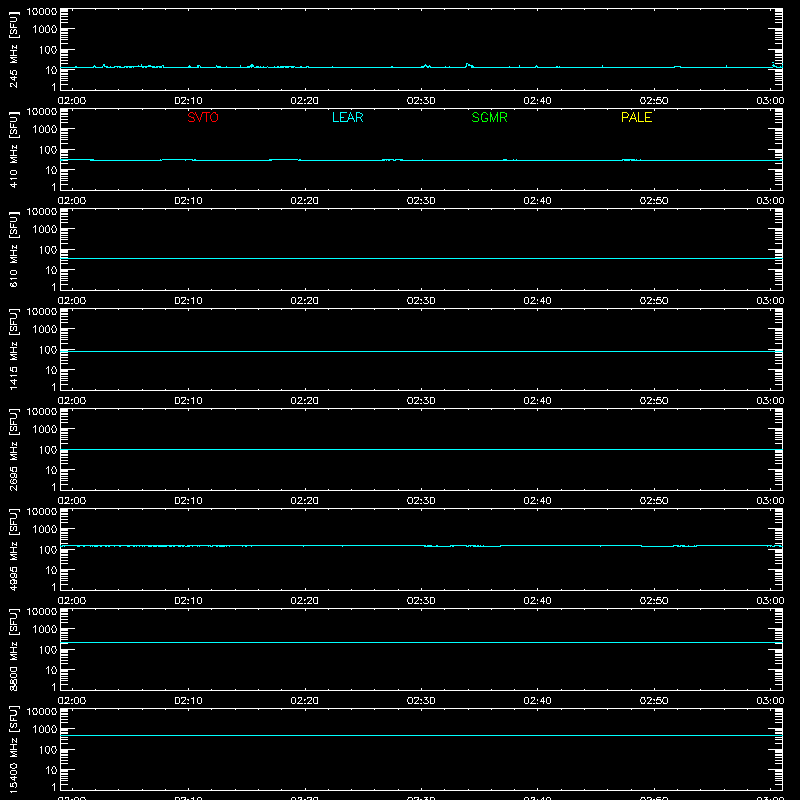Click the 4995 MHz flux dip near 02:50
Screen dimensions: 800x800
tap(657, 546)
